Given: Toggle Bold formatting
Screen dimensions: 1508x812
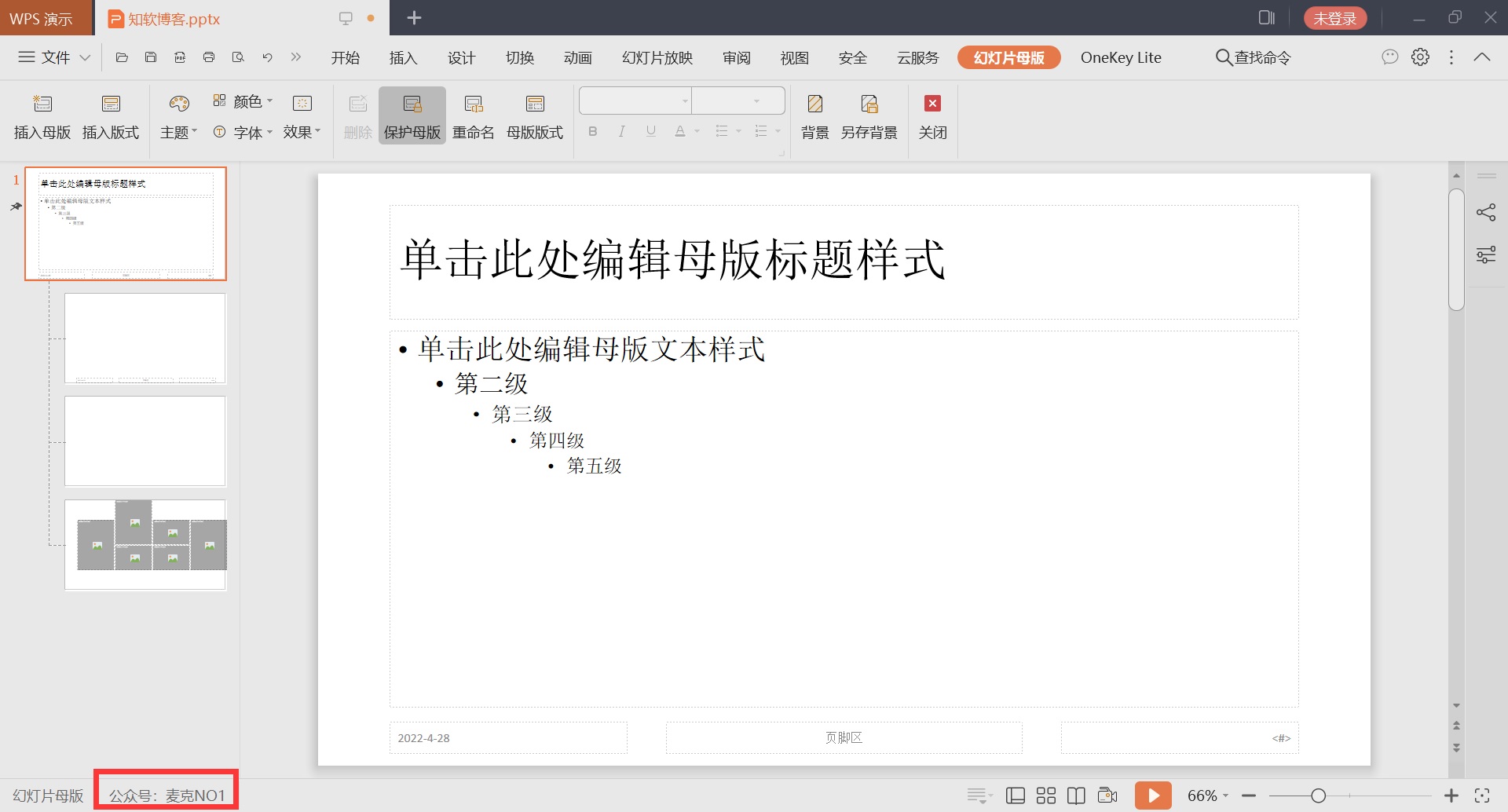Looking at the screenshot, I should pos(593,131).
